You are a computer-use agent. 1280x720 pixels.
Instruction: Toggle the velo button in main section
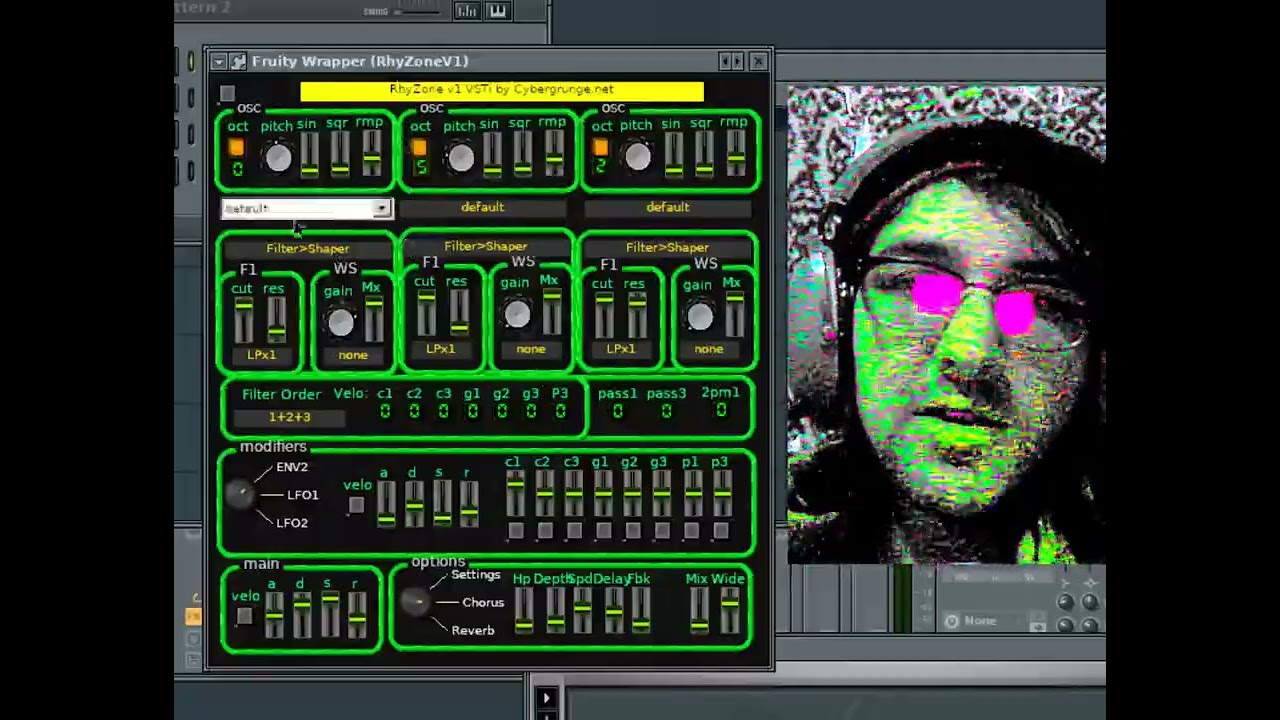click(x=244, y=616)
